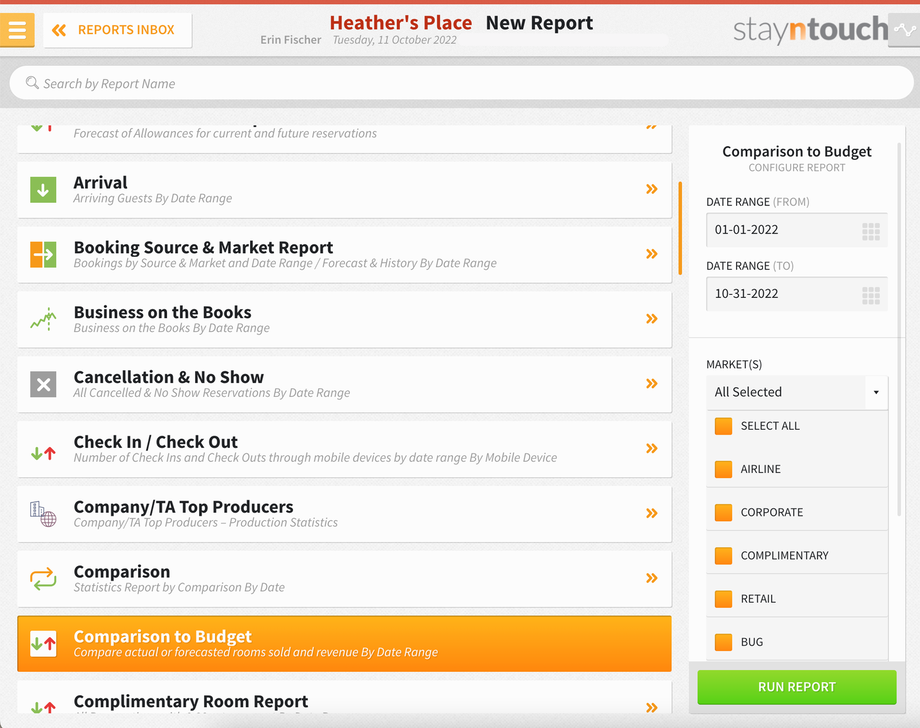The width and height of the screenshot is (920, 728).
Task: Toggle the CORPORATE market checkbox
Action: pos(723,512)
